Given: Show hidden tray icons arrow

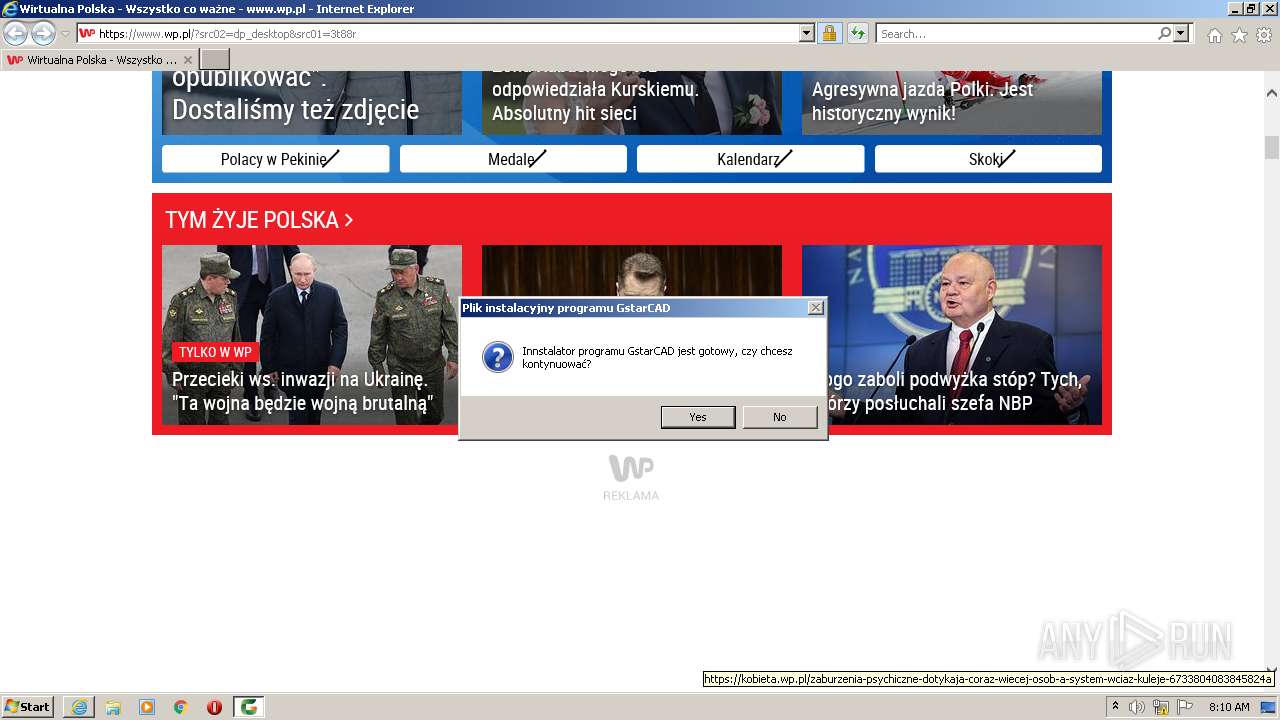Looking at the screenshot, I should (x=1116, y=707).
